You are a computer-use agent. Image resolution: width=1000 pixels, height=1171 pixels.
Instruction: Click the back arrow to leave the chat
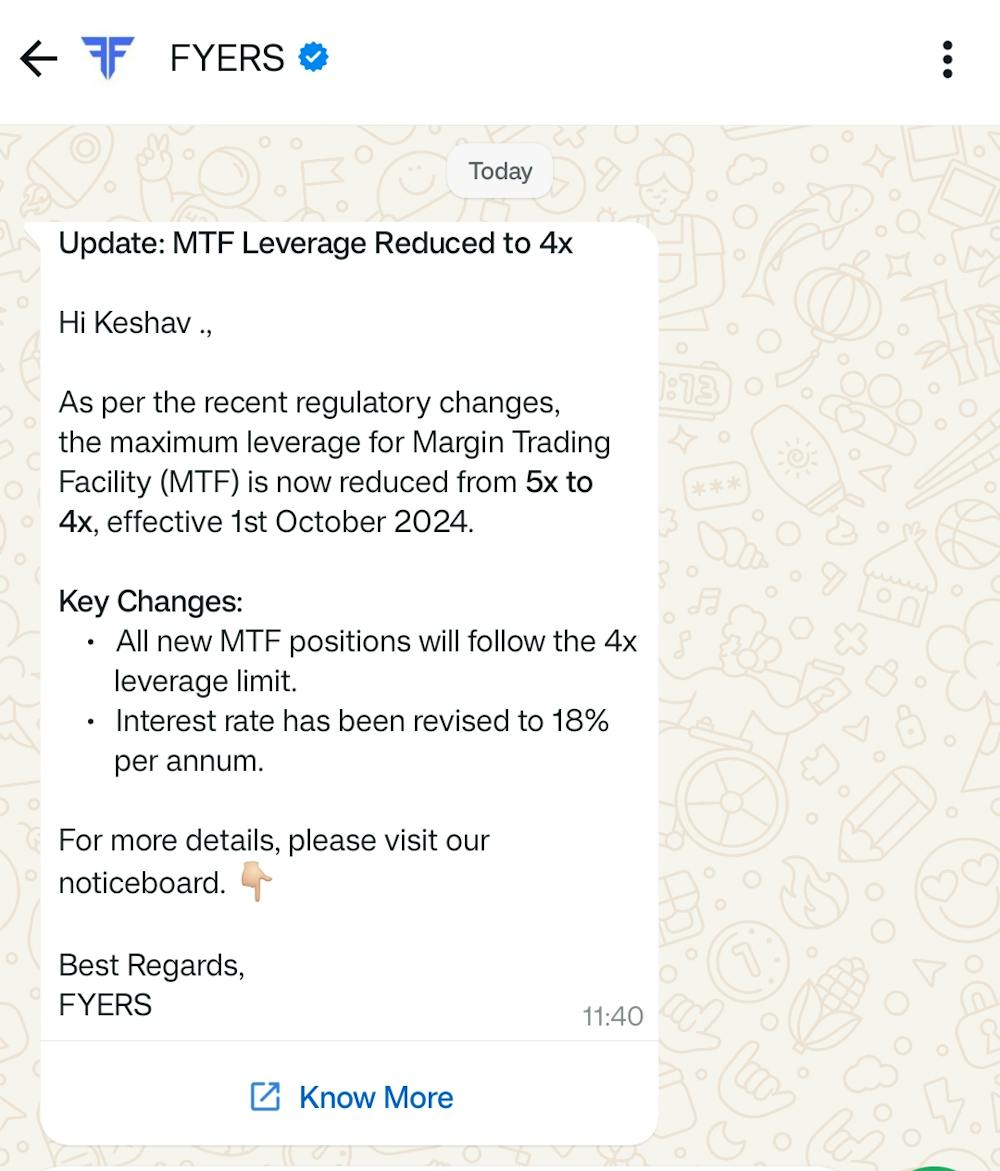point(38,58)
